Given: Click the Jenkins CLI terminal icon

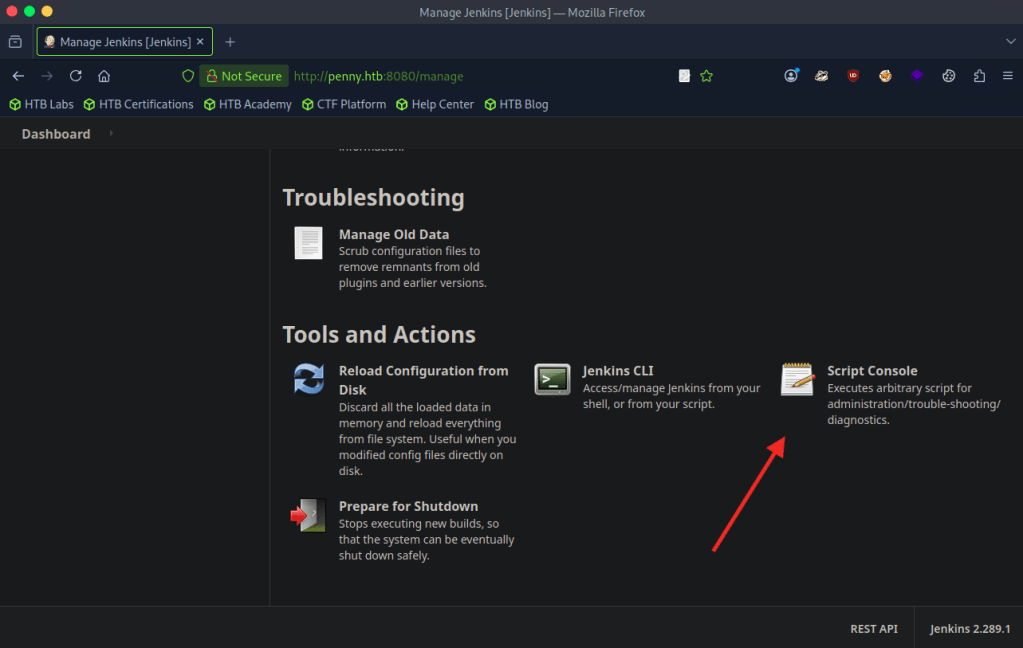Looking at the screenshot, I should point(552,380).
